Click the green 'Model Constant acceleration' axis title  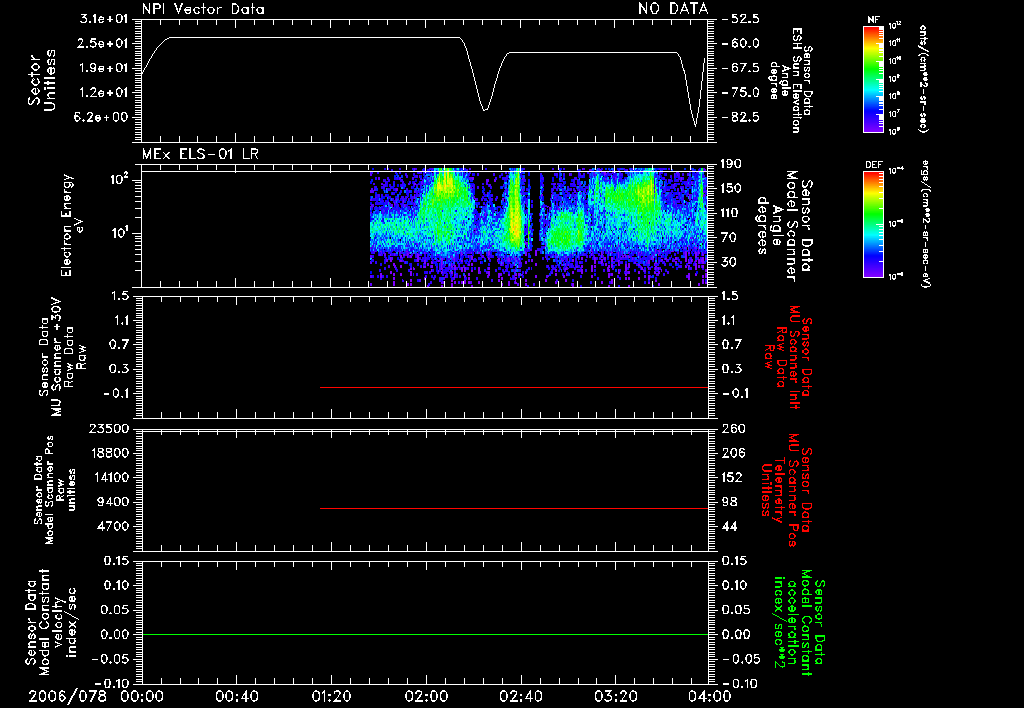799,623
